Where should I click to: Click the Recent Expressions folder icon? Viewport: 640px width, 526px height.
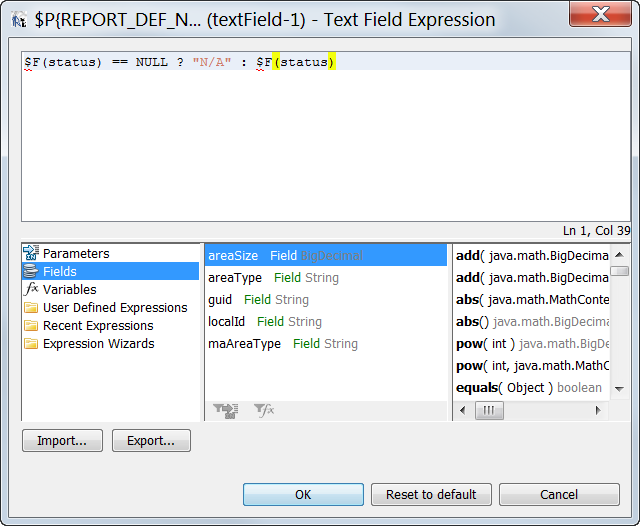pos(30,325)
